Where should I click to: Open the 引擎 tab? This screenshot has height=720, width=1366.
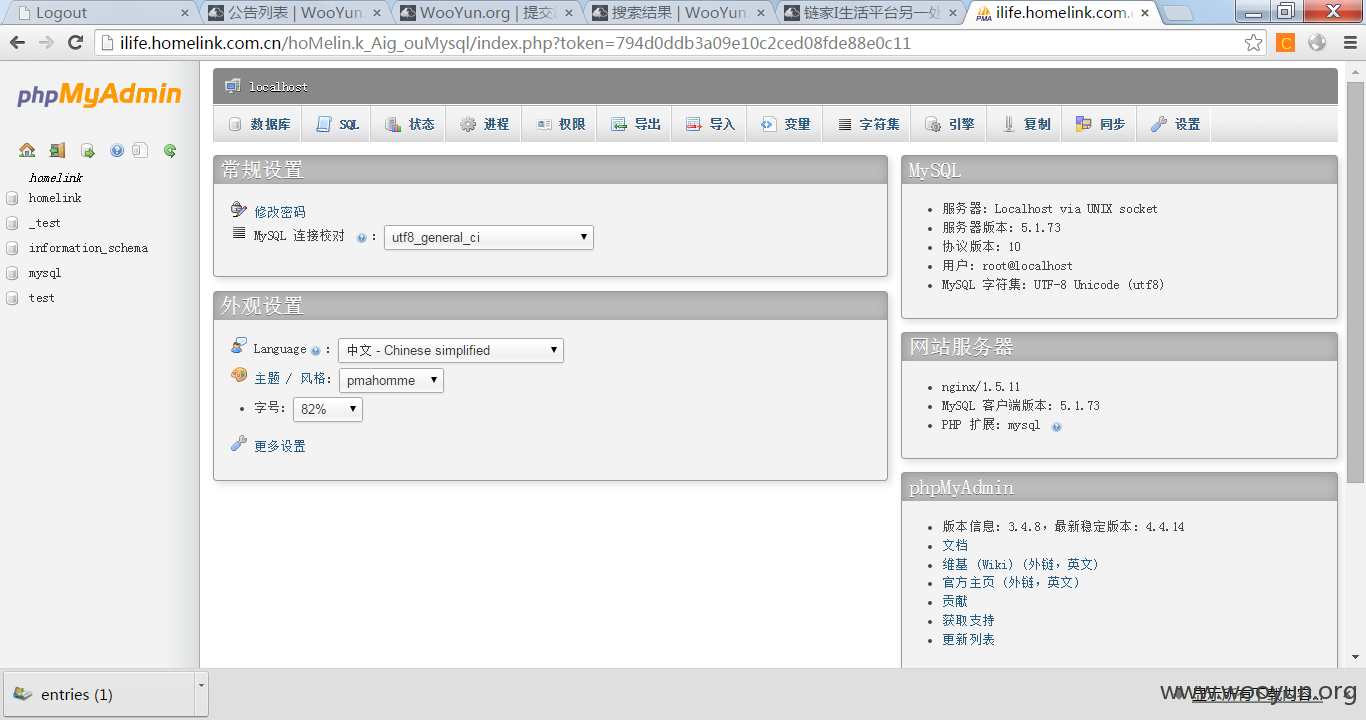click(x=949, y=124)
